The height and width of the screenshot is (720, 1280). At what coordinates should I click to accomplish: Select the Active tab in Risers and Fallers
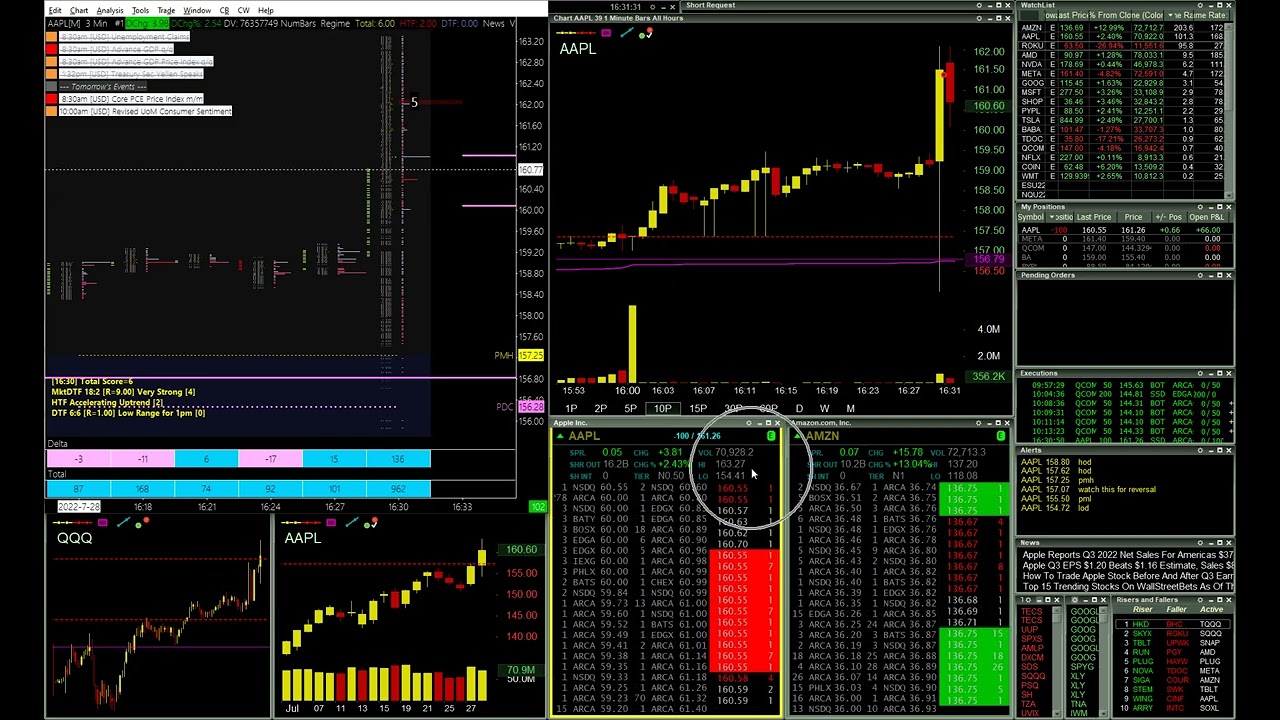[1211, 610]
